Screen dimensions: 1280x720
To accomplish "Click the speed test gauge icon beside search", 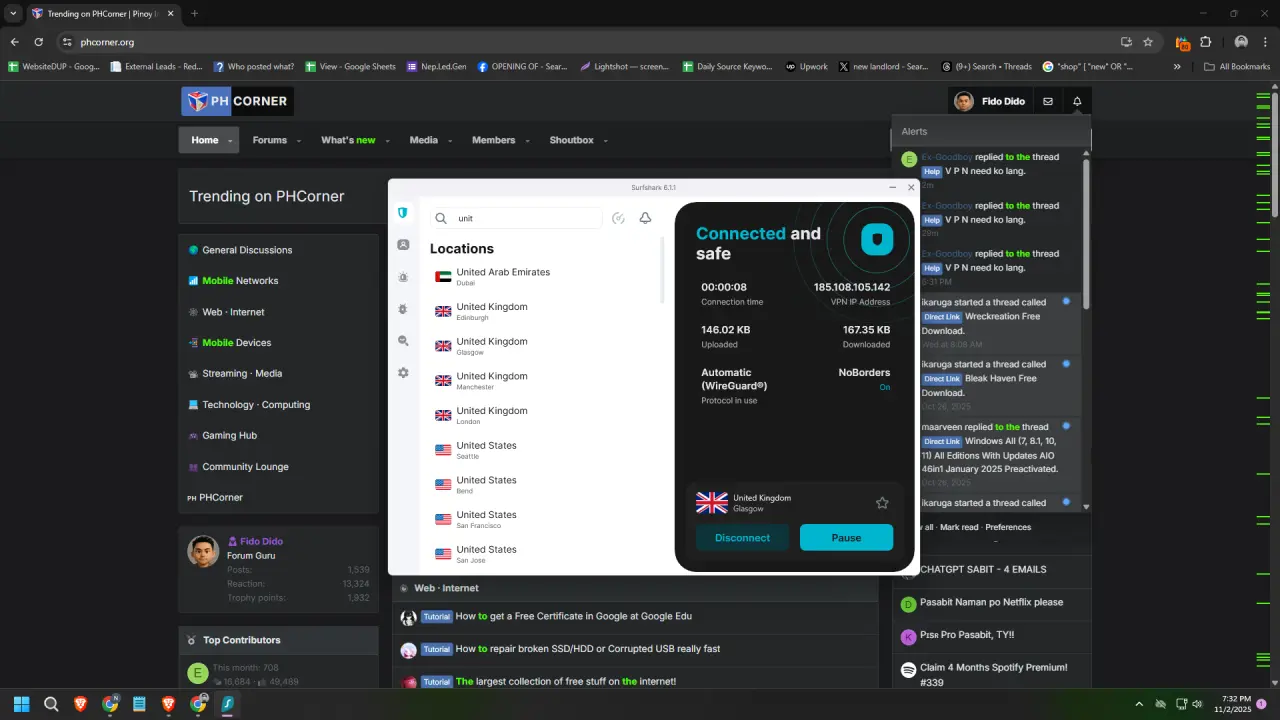I will point(618,218).
